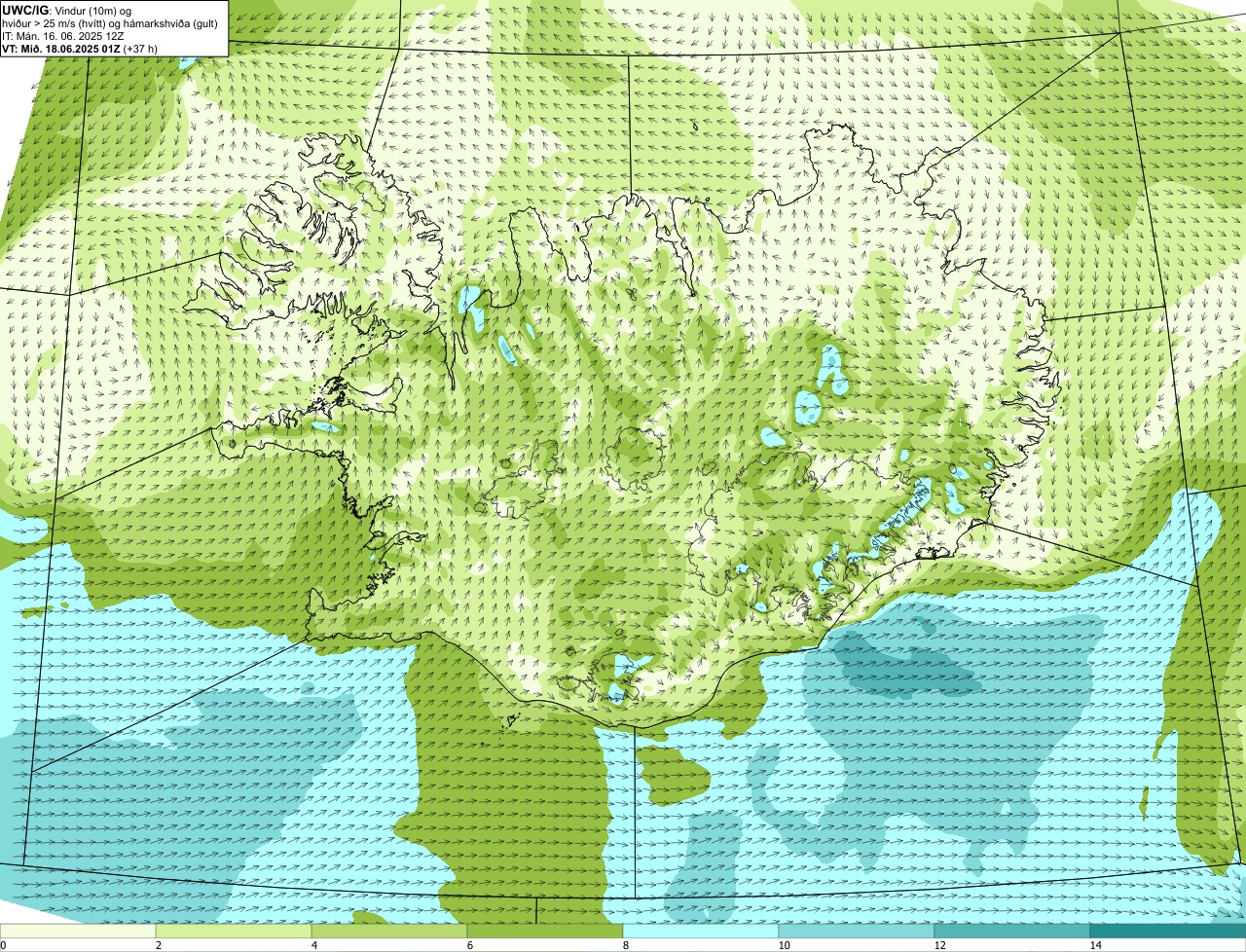Click the 0–2 m/s pale yellow legend swatch
The height and width of the screenshot is (952, 1246).
[x=78, y=931]
